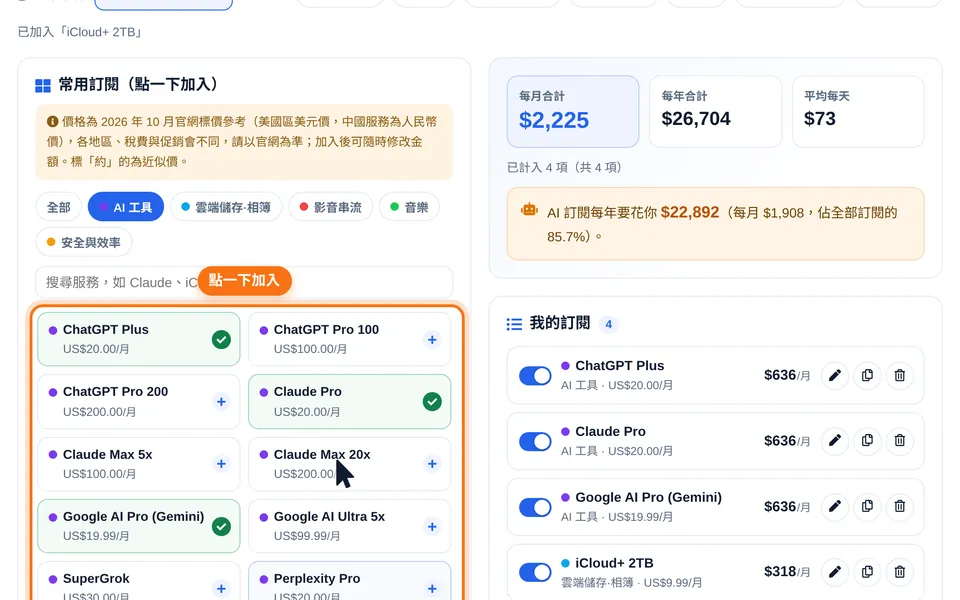Add SuperGrok with plus icon

click(221, 589)
